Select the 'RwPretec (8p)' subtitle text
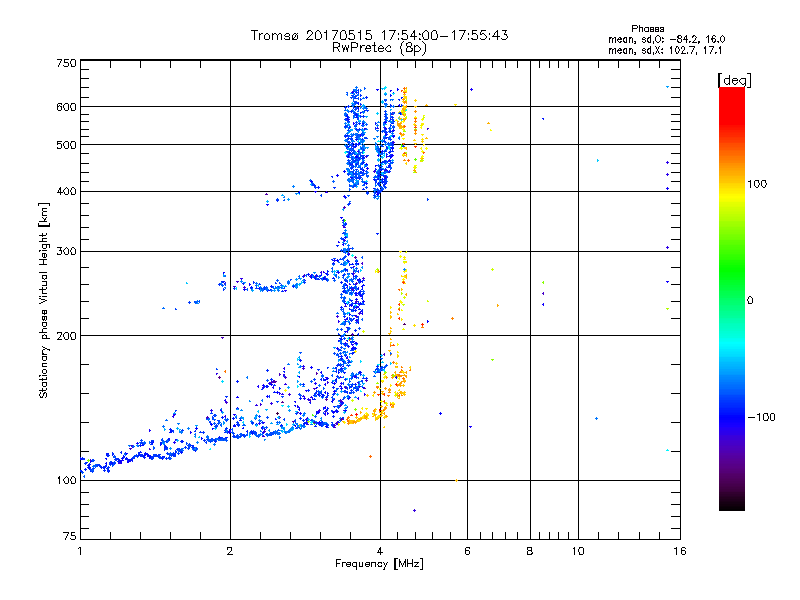This screenshot has height=600, width=800. pos(379,48)
